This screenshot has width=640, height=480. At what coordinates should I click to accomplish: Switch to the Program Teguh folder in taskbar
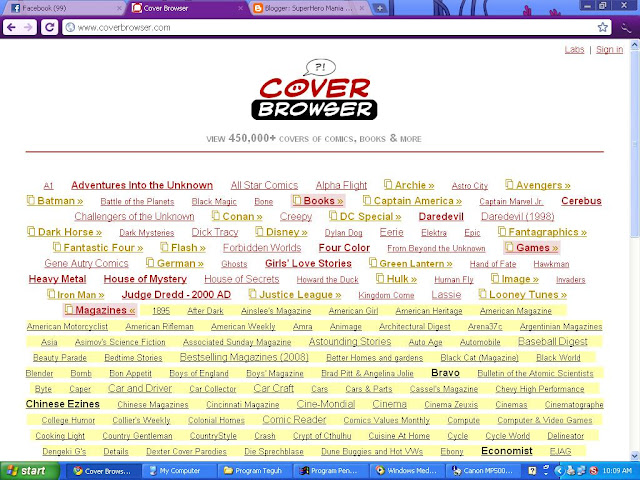(253, 471)
